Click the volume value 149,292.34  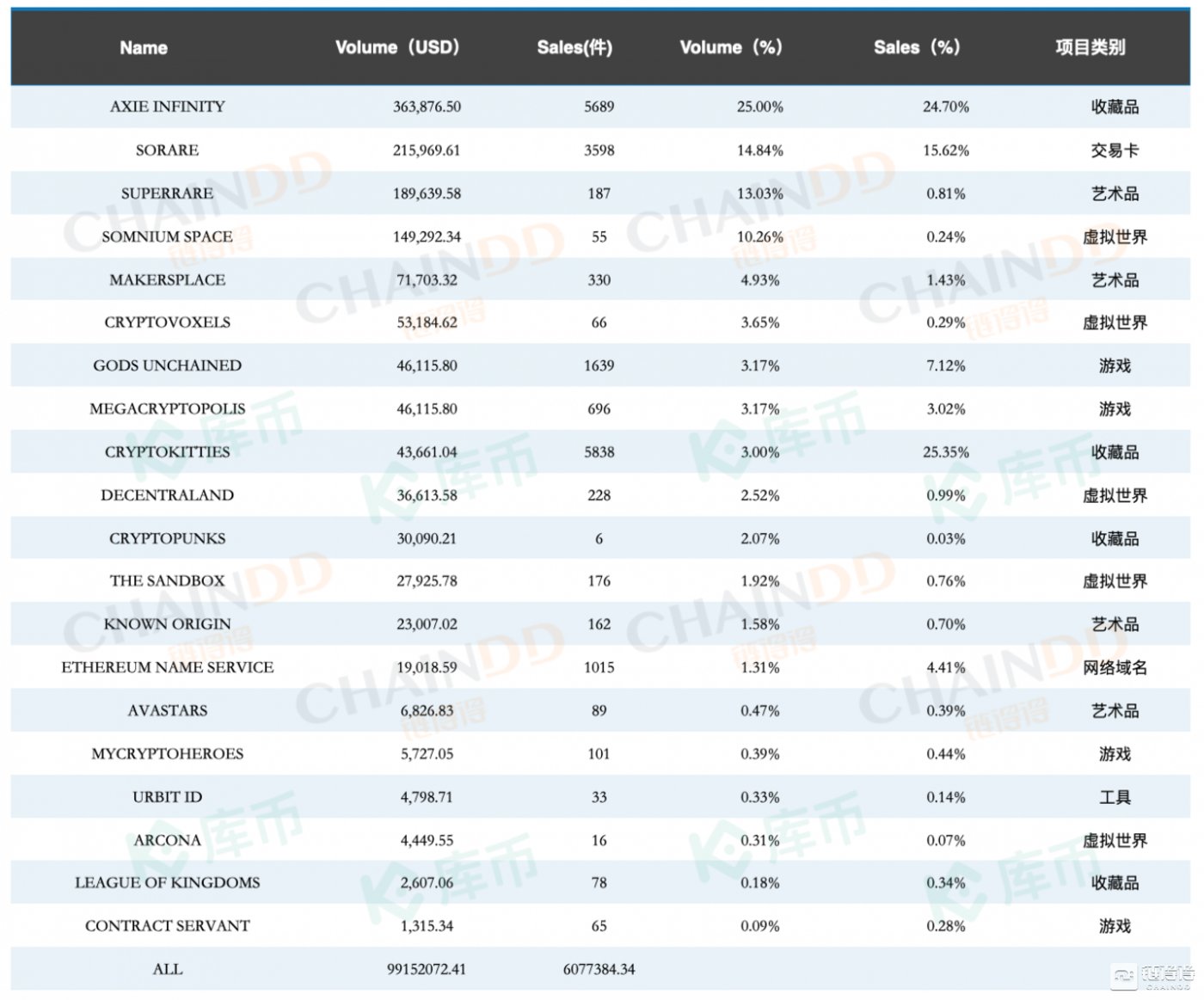coord(427,236)
